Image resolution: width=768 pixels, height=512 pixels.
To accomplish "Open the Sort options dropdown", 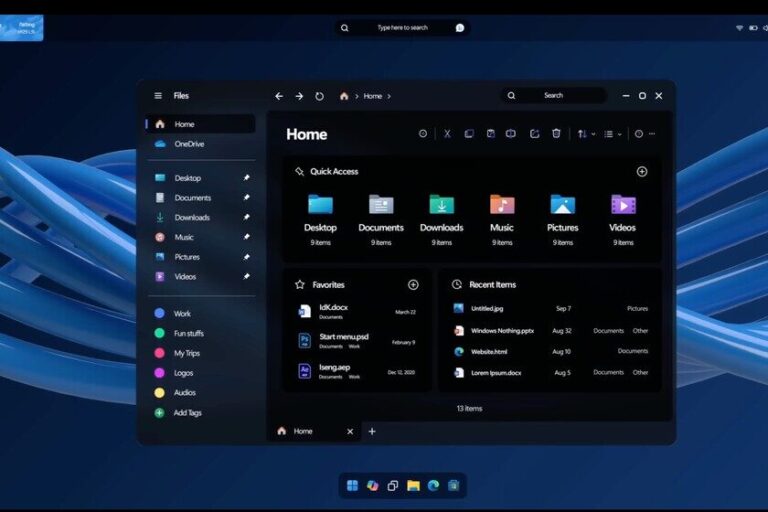I will [x=586, y=134].
